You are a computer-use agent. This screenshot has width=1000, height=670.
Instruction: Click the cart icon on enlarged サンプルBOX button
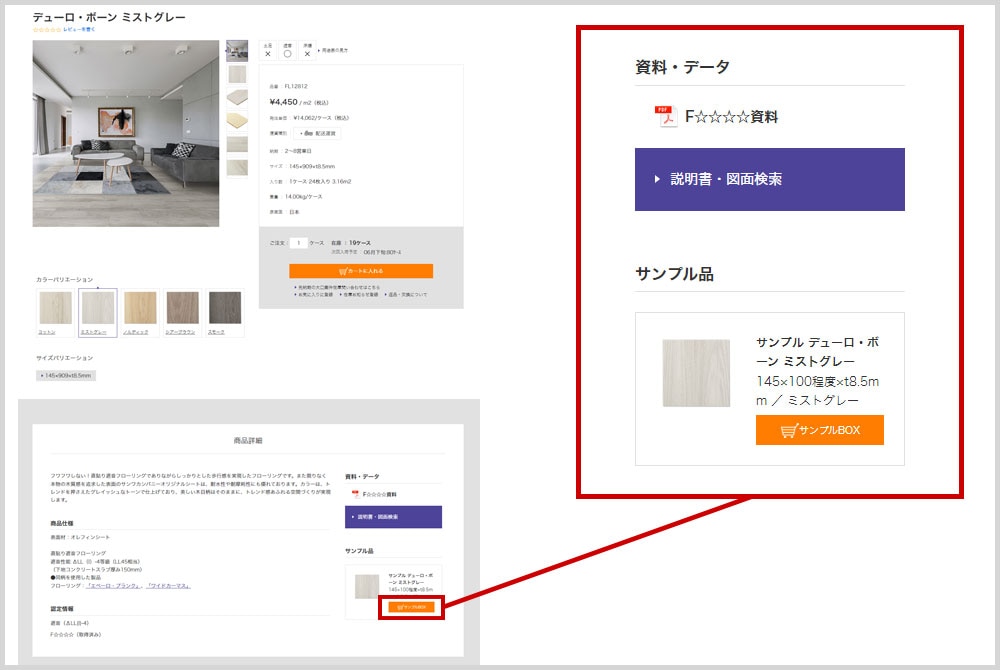pyautogui.click(x=789, y=430)
